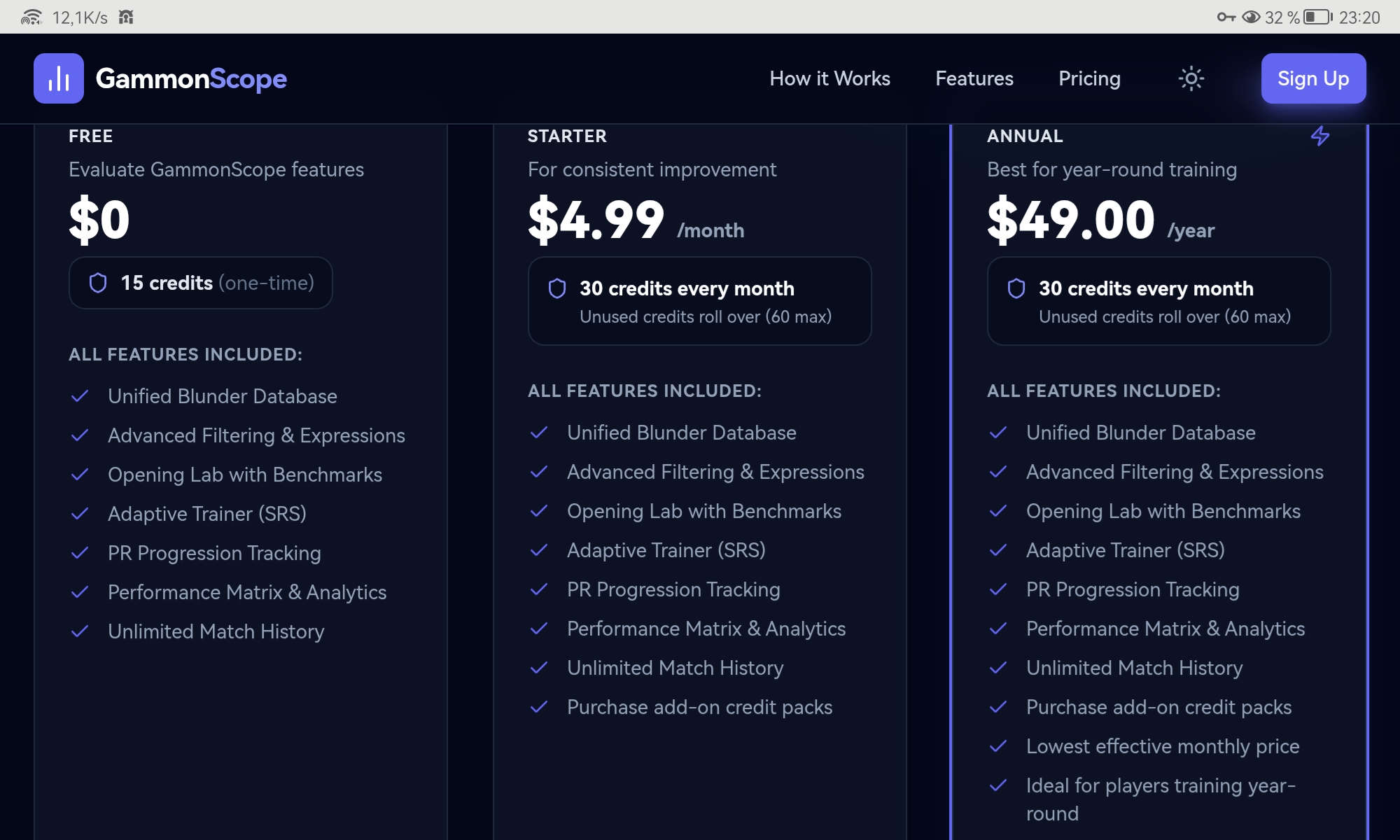Open the Pricing nav link

[x=1089, y=78]
